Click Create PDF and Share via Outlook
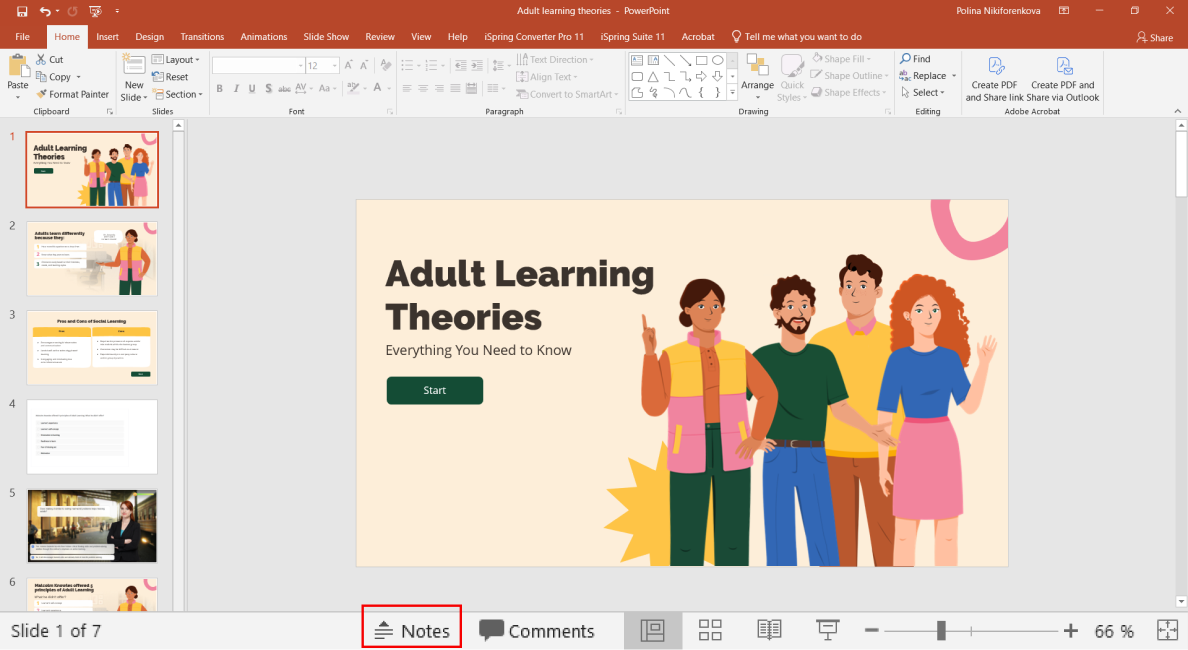The image size is (1188, 650). coord(1063,79)
